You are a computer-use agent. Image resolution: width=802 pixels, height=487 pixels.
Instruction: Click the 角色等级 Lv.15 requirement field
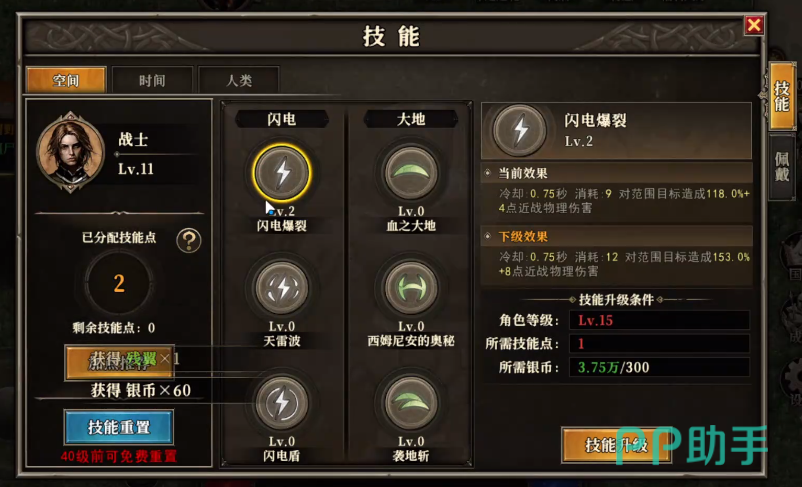click(x=659, y=320)
